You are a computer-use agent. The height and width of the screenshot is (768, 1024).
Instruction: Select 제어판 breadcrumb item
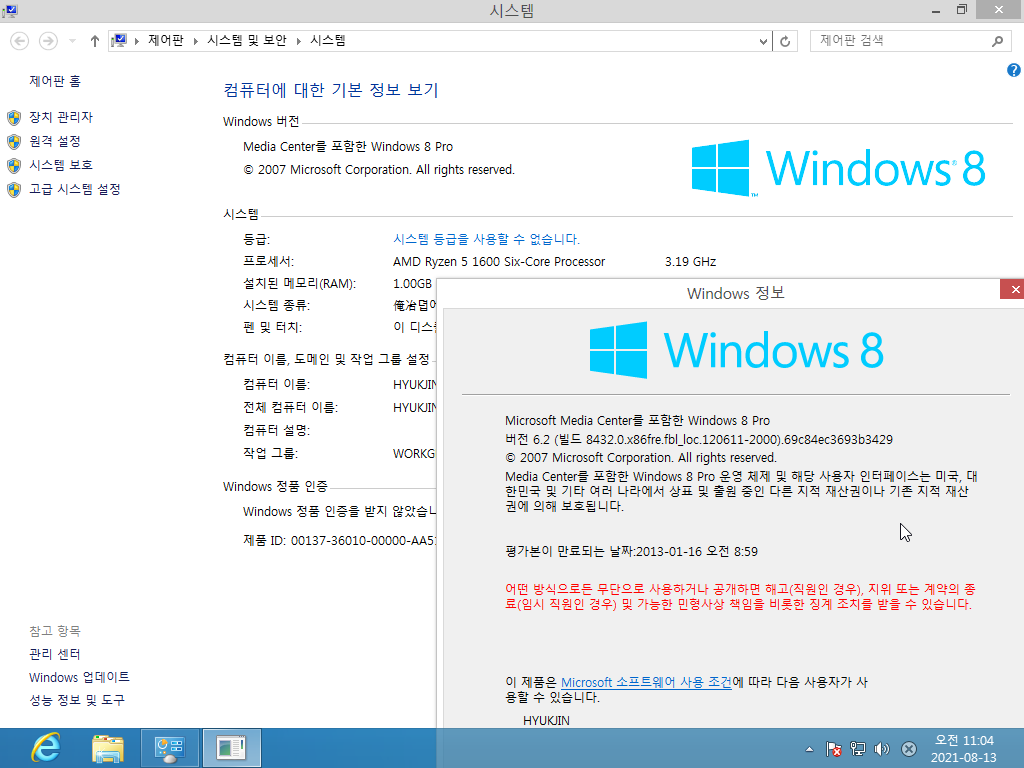166,40
